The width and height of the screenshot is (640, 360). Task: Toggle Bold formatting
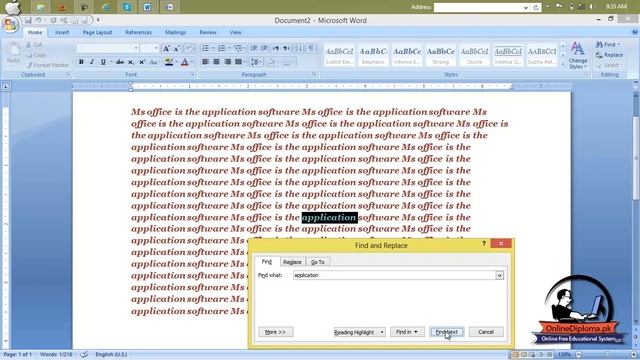pos(81,62)
